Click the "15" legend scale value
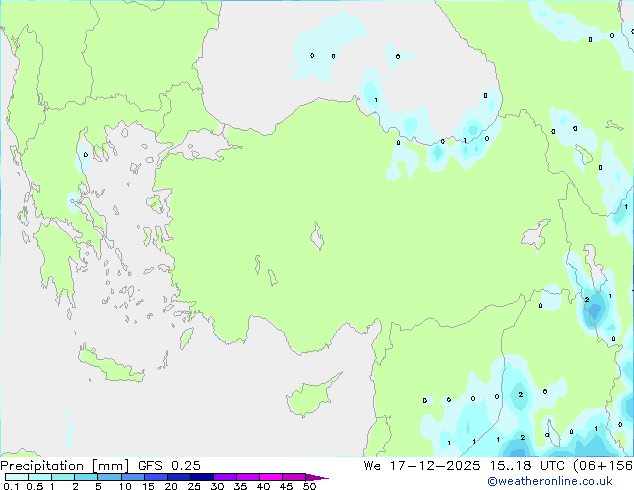Viewport: 634px width, 490px height. click(148, 486)
